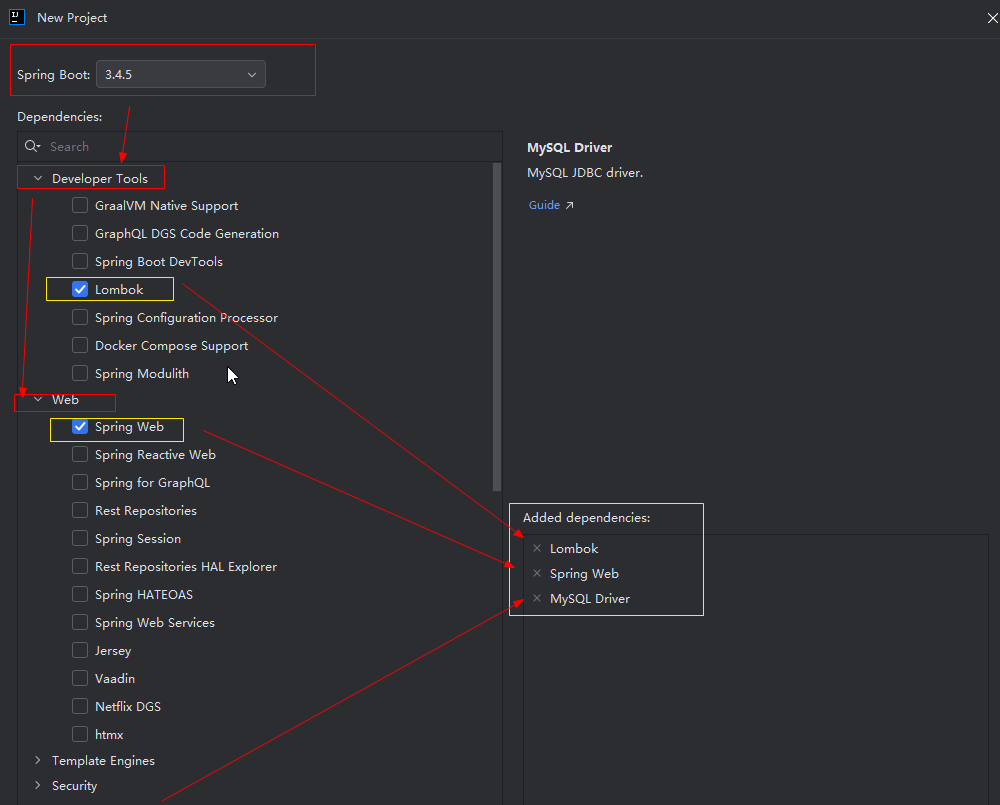Enable Spring for GraphQL checkbox
This screenshot has width=1000, height=805.
coord(80,483)
